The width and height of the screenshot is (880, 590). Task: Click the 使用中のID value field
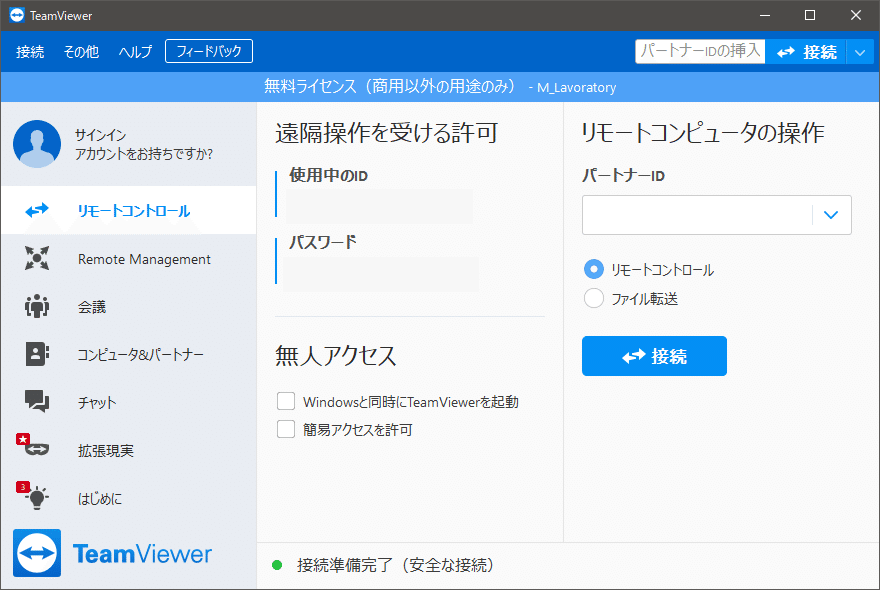[x=379, y=206]
